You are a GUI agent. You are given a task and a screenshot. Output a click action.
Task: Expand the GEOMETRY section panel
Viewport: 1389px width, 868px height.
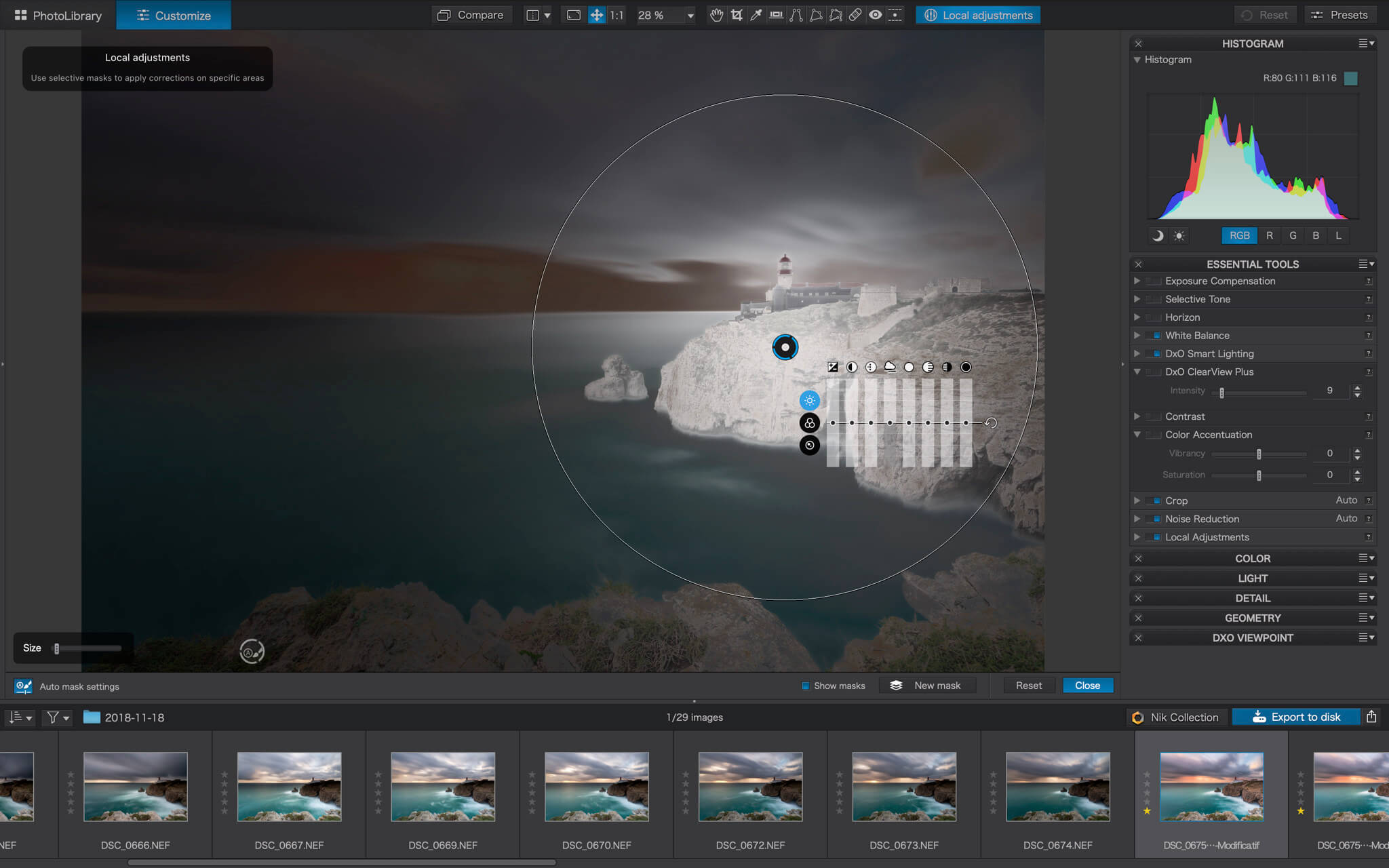[1253, 617]
